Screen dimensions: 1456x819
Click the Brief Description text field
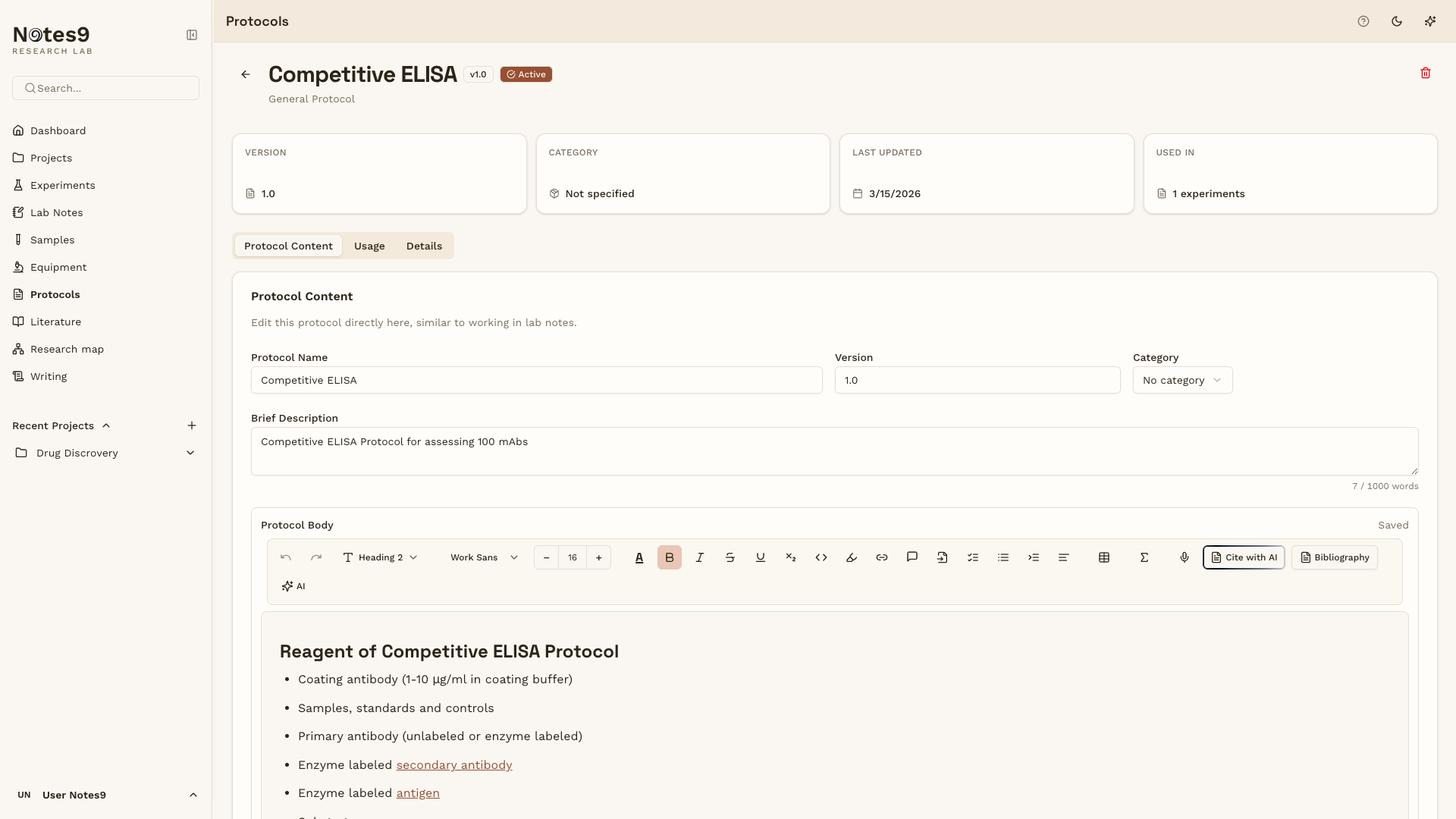(x=834, y=451)
